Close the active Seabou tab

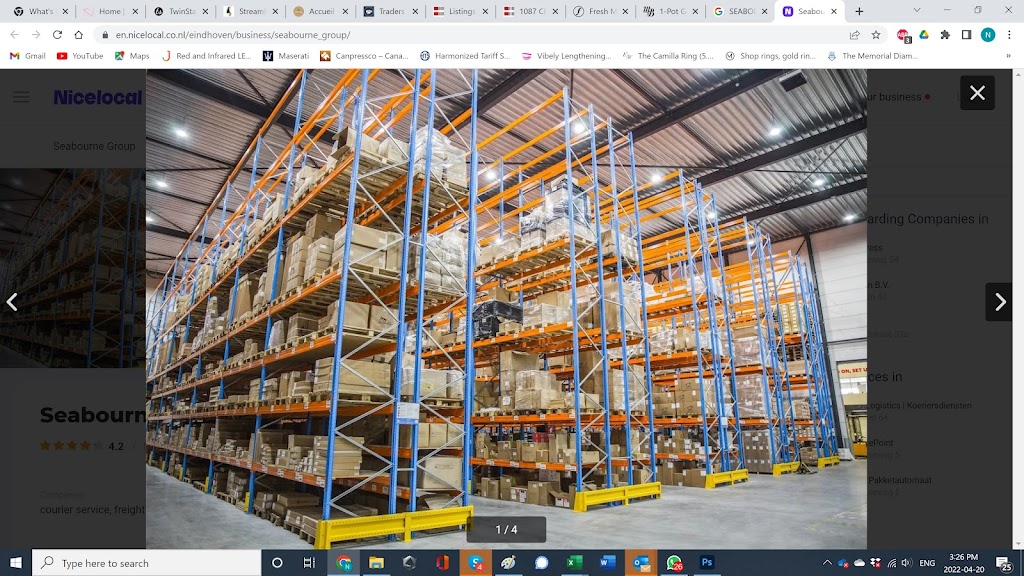coord(834,11)
